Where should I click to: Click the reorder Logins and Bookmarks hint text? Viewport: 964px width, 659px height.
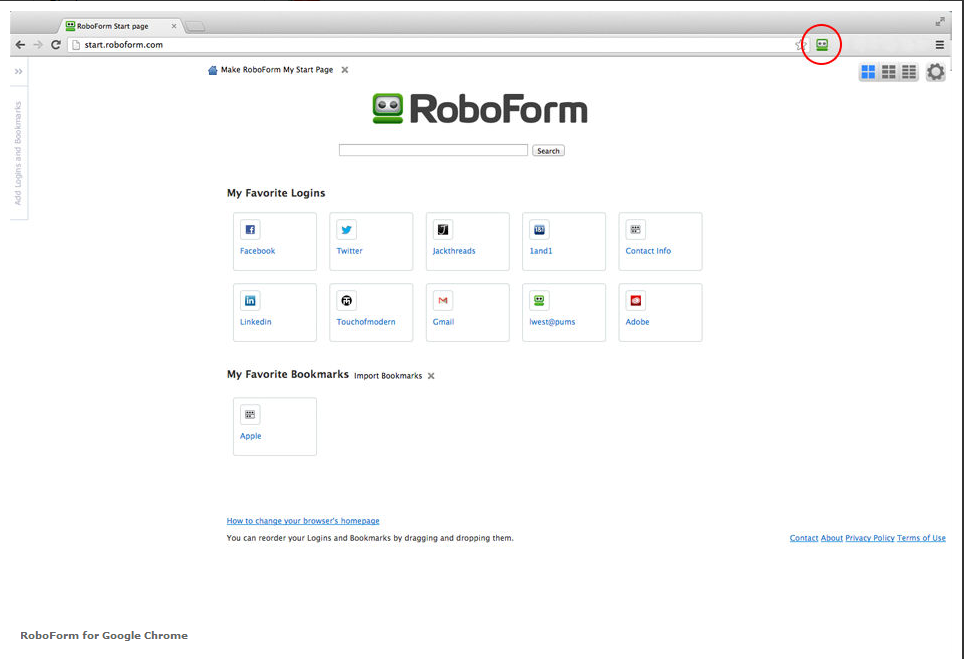[x=370, y=538]
